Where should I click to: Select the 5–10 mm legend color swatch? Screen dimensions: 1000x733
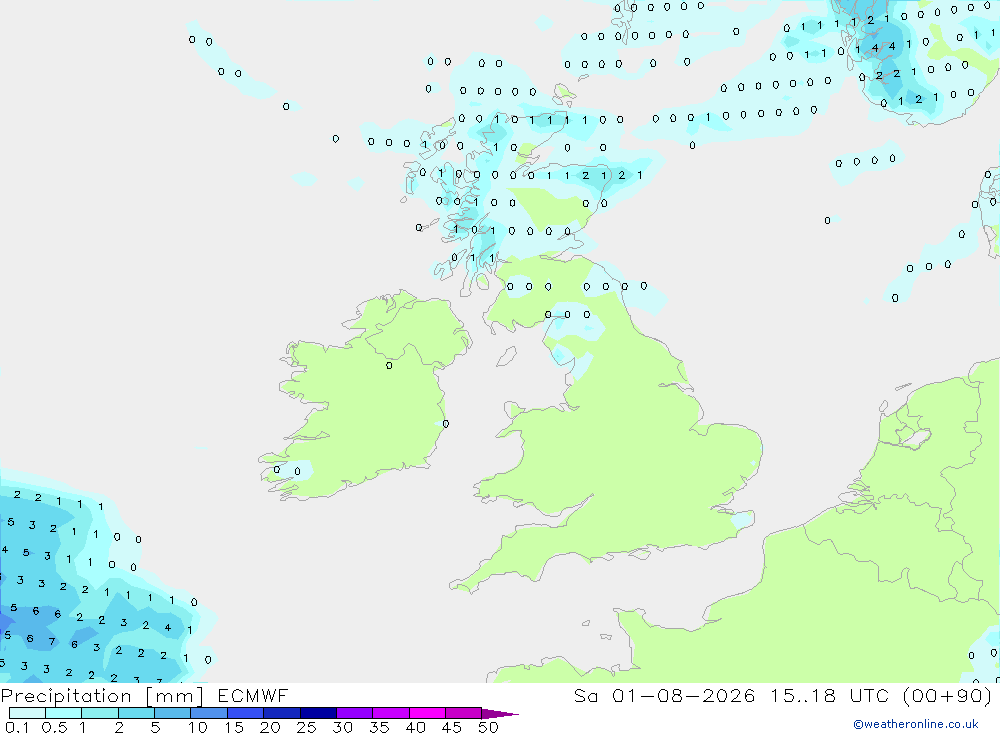click(172, 713)
